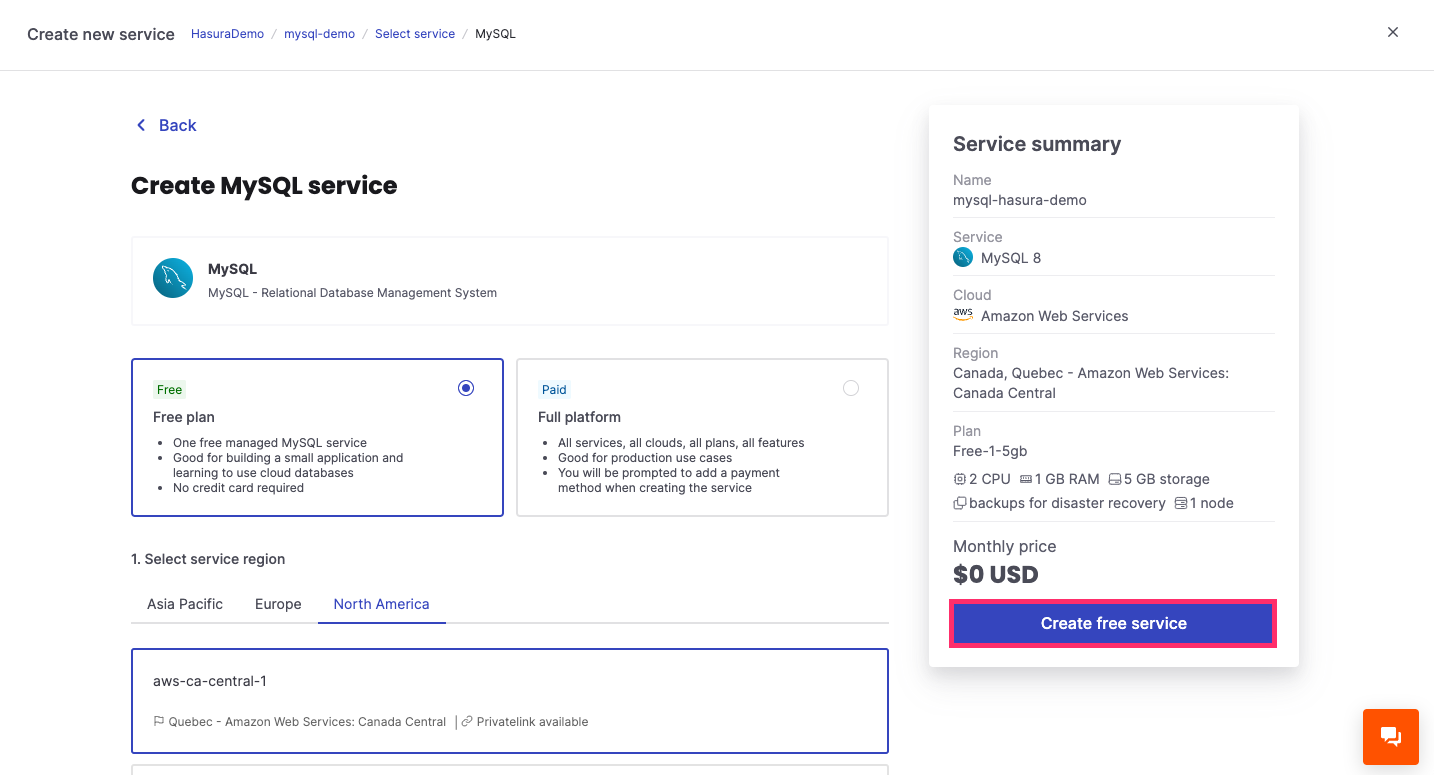1434x775 pixels.
Task: Click the Create MySQL service heading
Action: coord(264,185)
